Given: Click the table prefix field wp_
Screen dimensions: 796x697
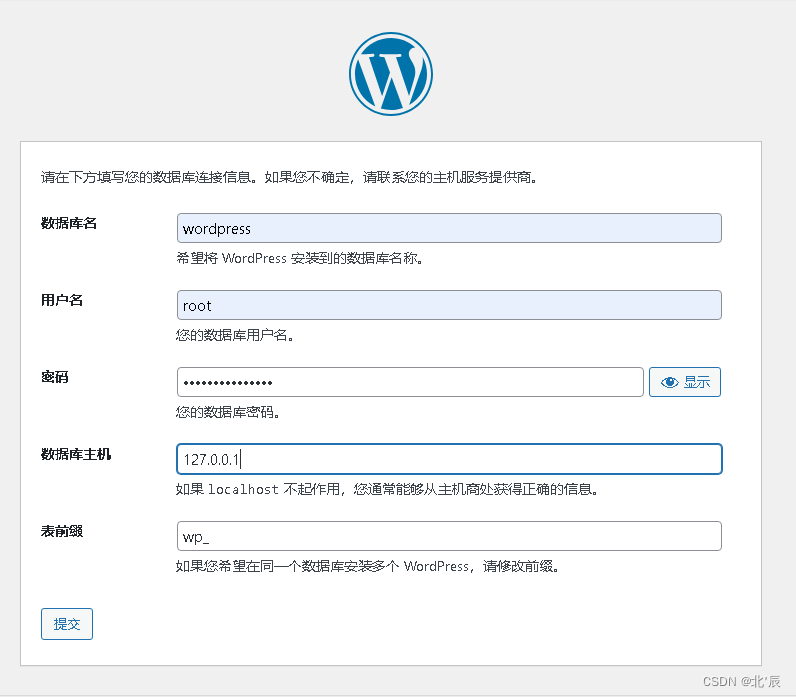Looking at the screenshot, I should click(x=449, y=536).
